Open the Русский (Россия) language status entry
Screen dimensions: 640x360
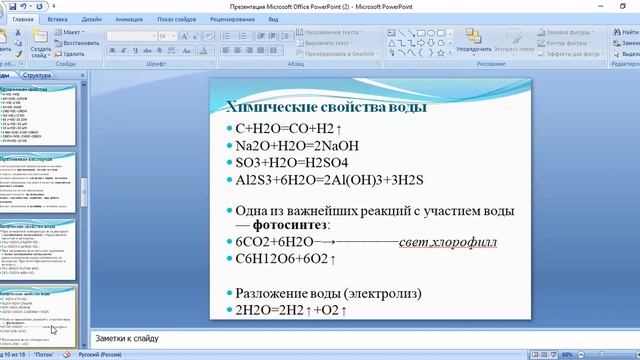(100, 355)
